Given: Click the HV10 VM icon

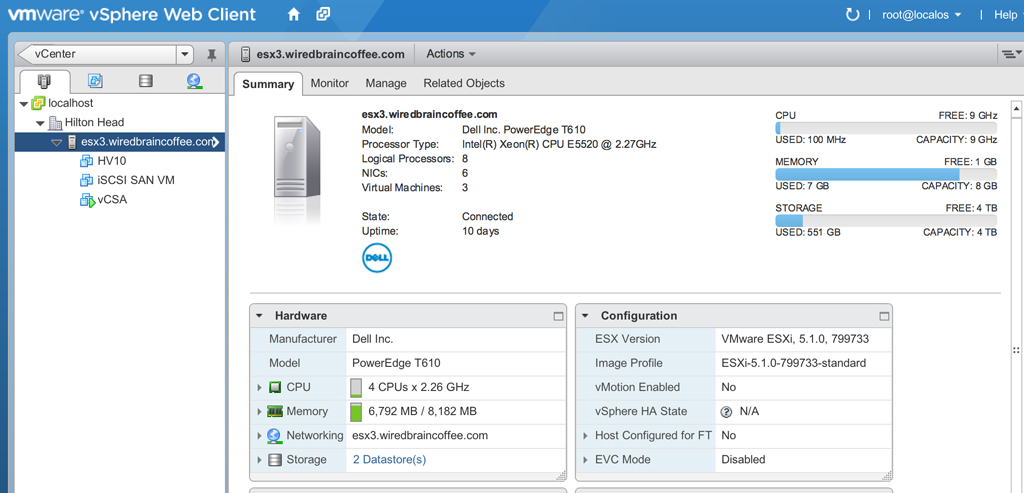Looking at the screenshot, I should [x=87, y=161].
